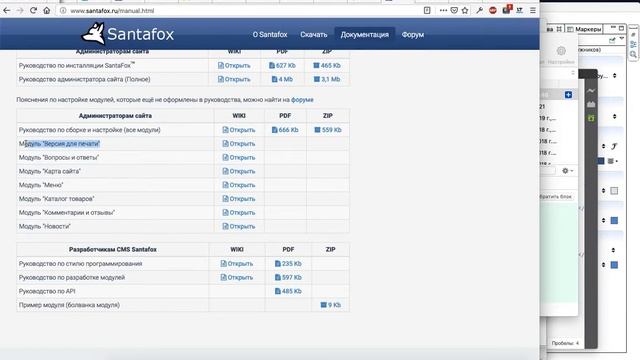Download 597 Kb module development PDF
The width and height of the screenshot is (640, 360).
coord(288,278)
